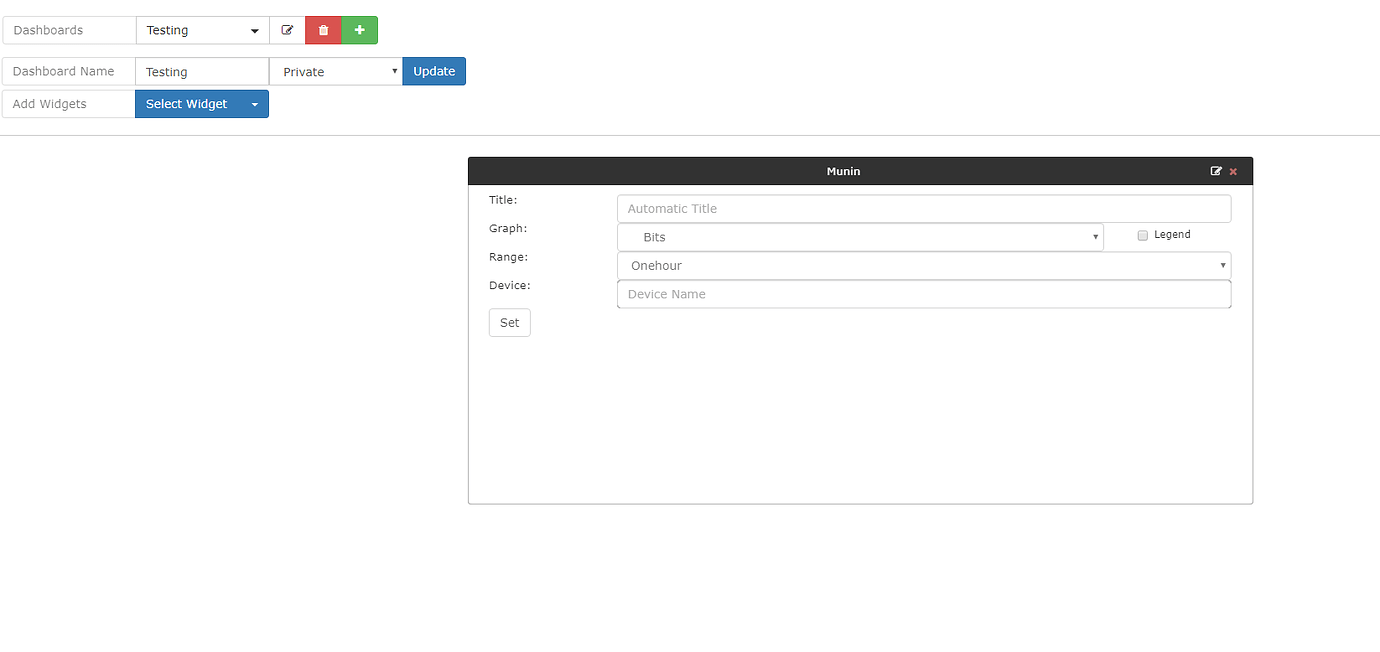The height and width of the screenshot is (652, 1380).
Task: Open the Select Widget dropdown
Action: [202, 104]
